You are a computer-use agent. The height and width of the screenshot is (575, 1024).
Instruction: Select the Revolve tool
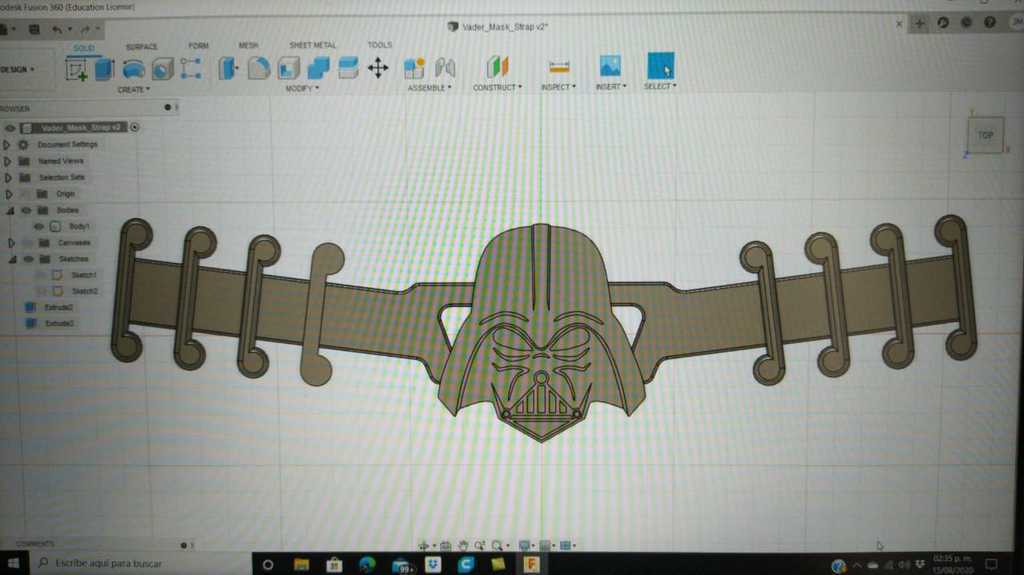(x=134, y=69)
